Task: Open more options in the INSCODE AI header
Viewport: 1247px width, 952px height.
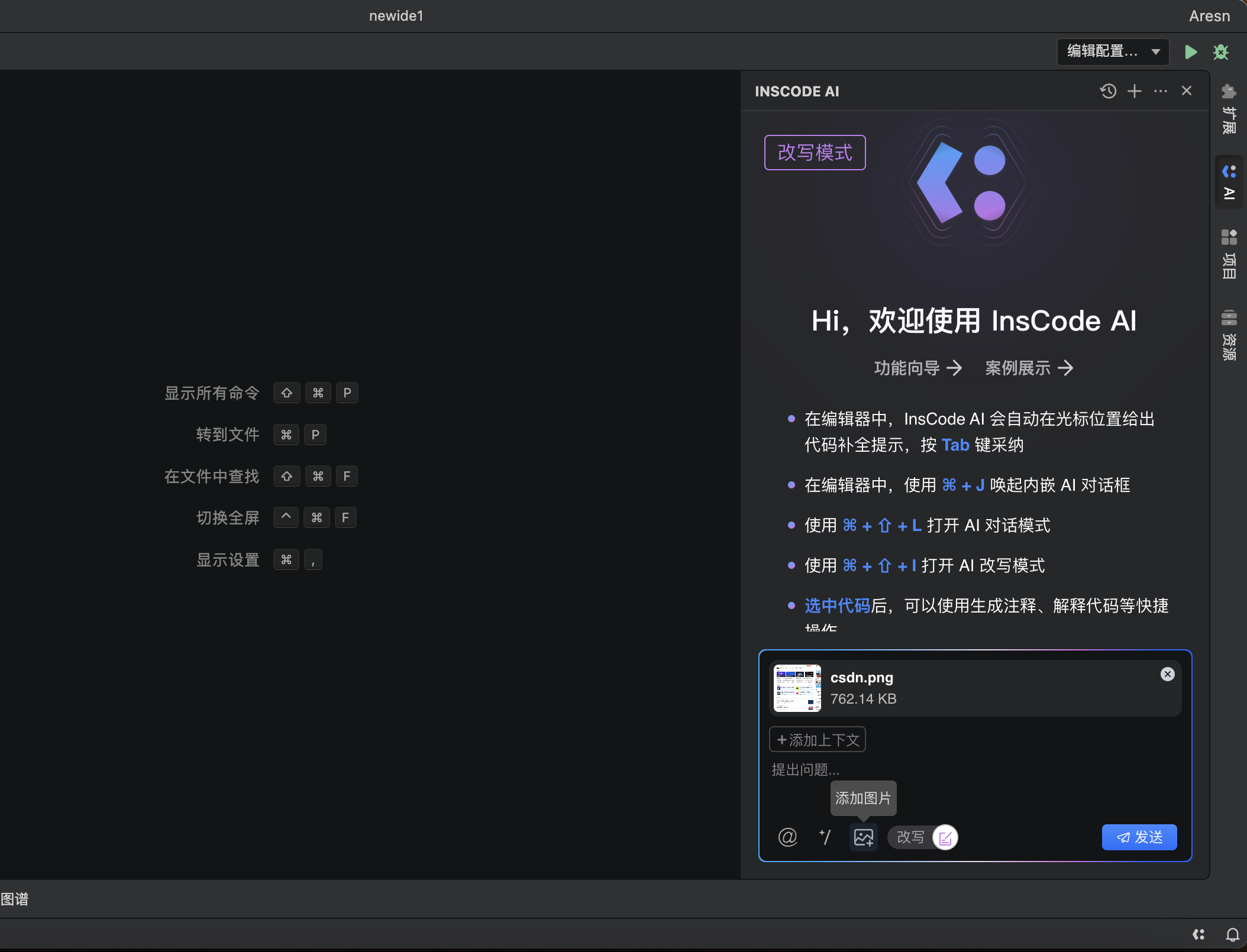Action: [x=1161, y=91]
